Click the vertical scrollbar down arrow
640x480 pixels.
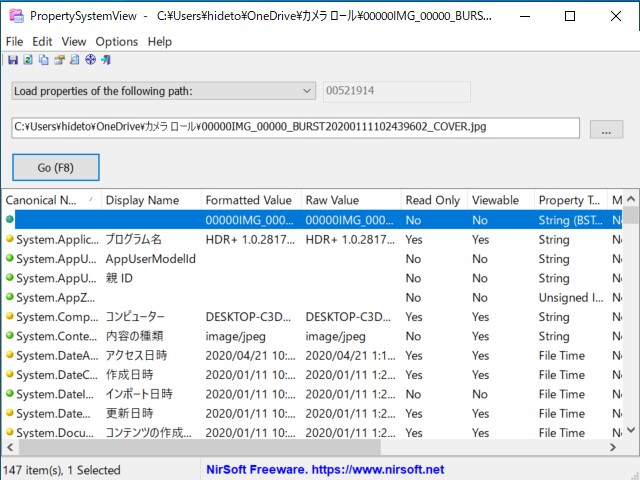coord(631,430)
